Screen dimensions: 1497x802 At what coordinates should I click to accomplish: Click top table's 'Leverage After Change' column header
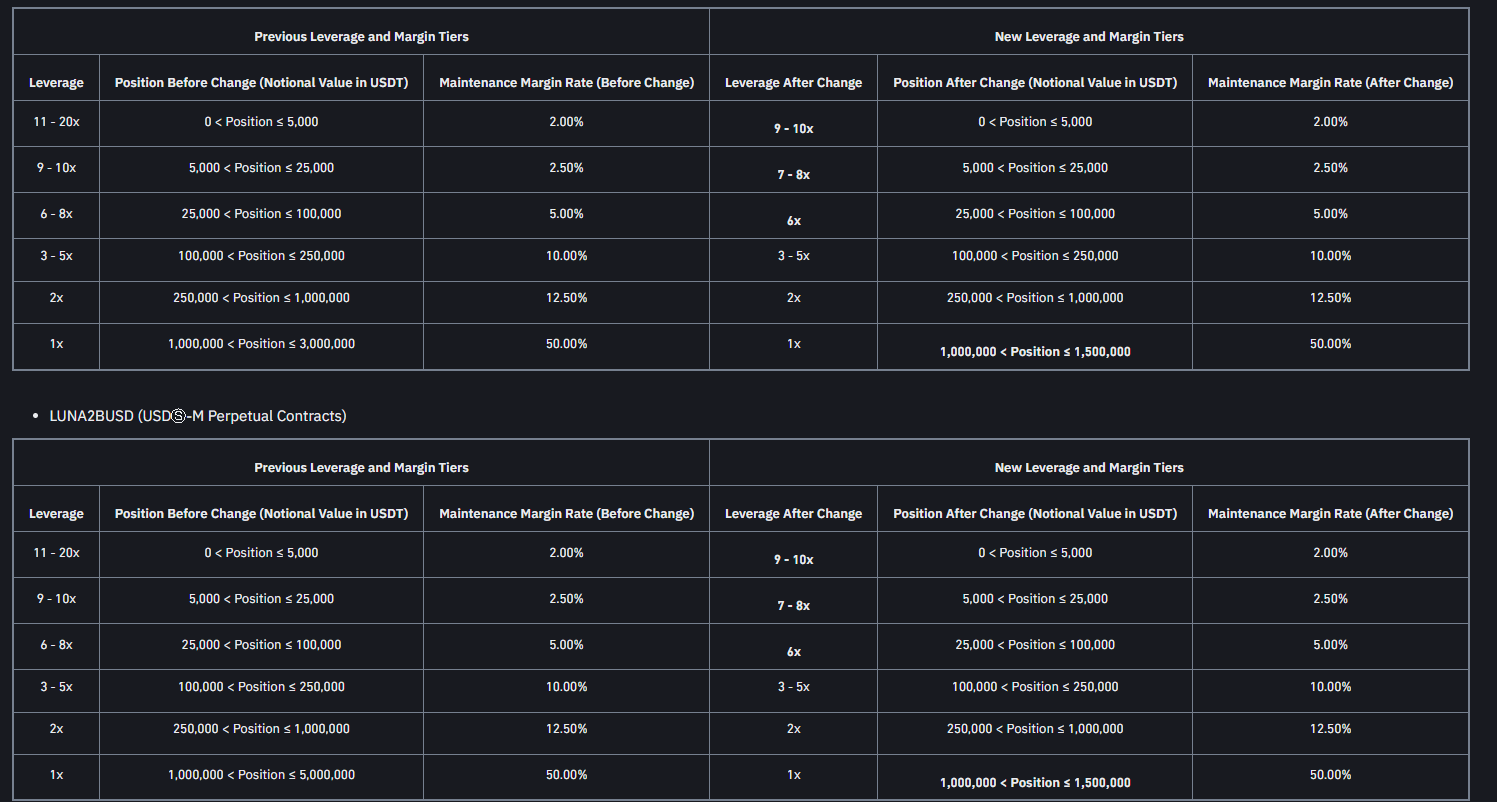793,83
